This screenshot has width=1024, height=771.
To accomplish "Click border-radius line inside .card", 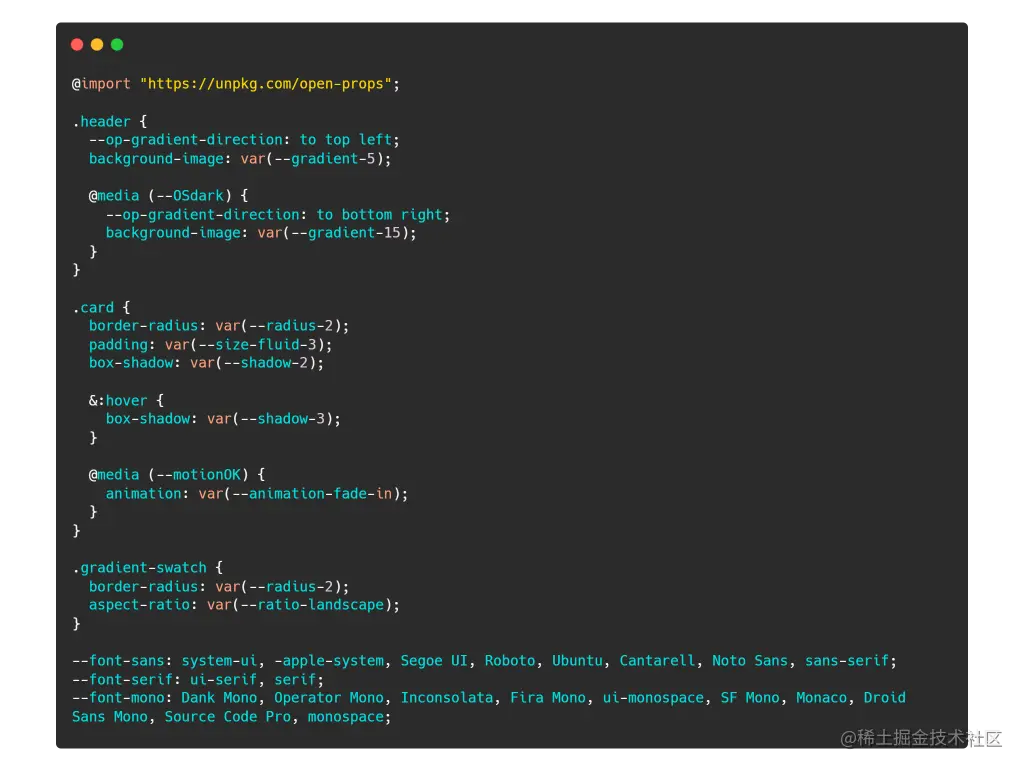I will pos(219,326).
